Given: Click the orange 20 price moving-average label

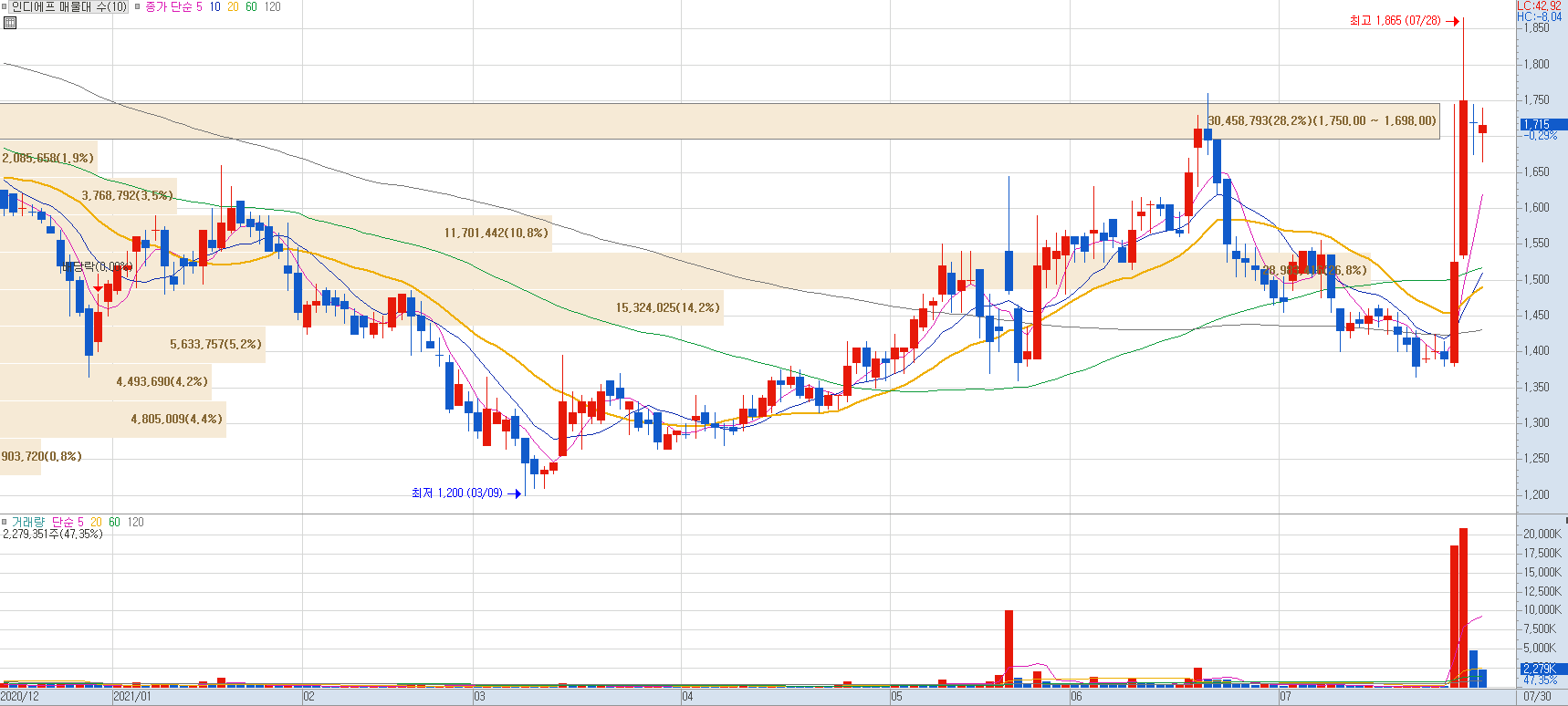Looking at the screenshot, I should pyautogui.click(x=234, y=6).
